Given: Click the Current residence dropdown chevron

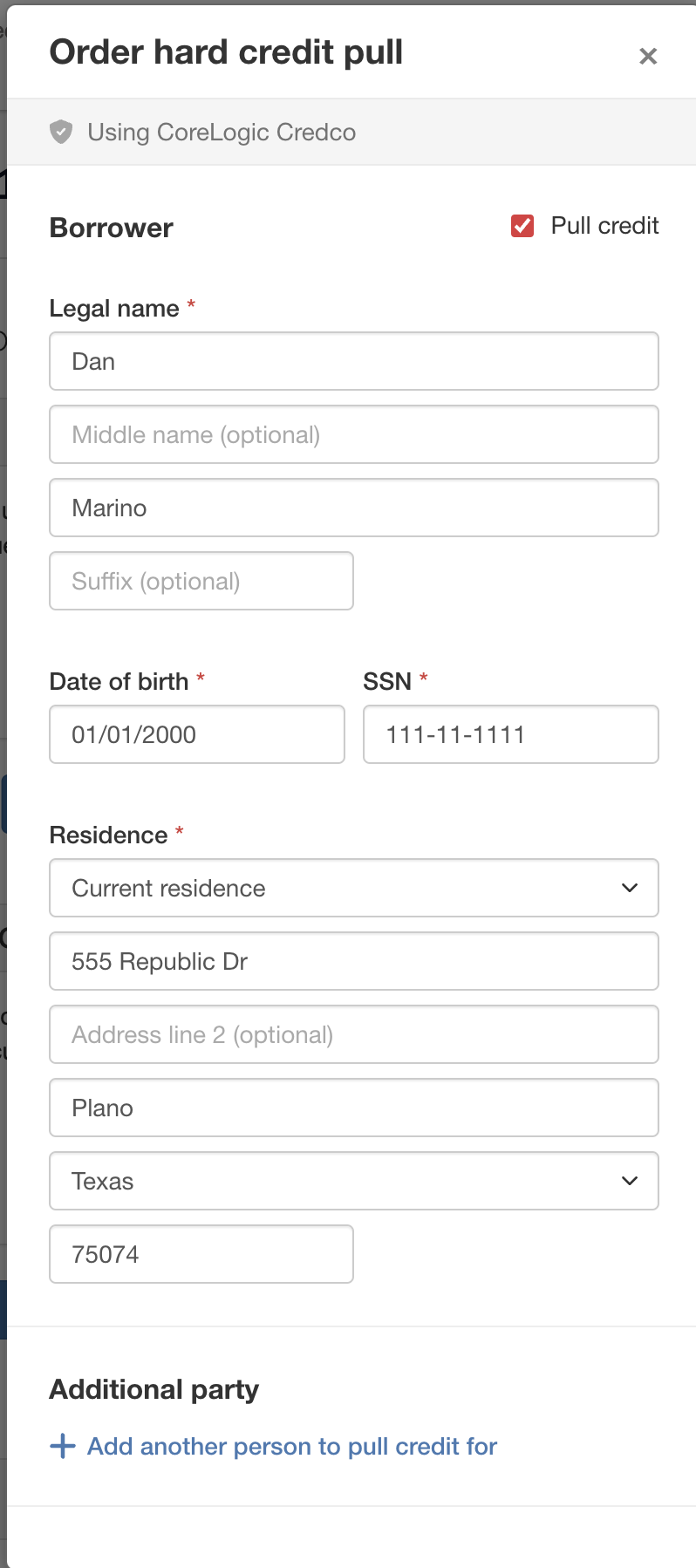Looking at the screenshot, I should point(630,888).
